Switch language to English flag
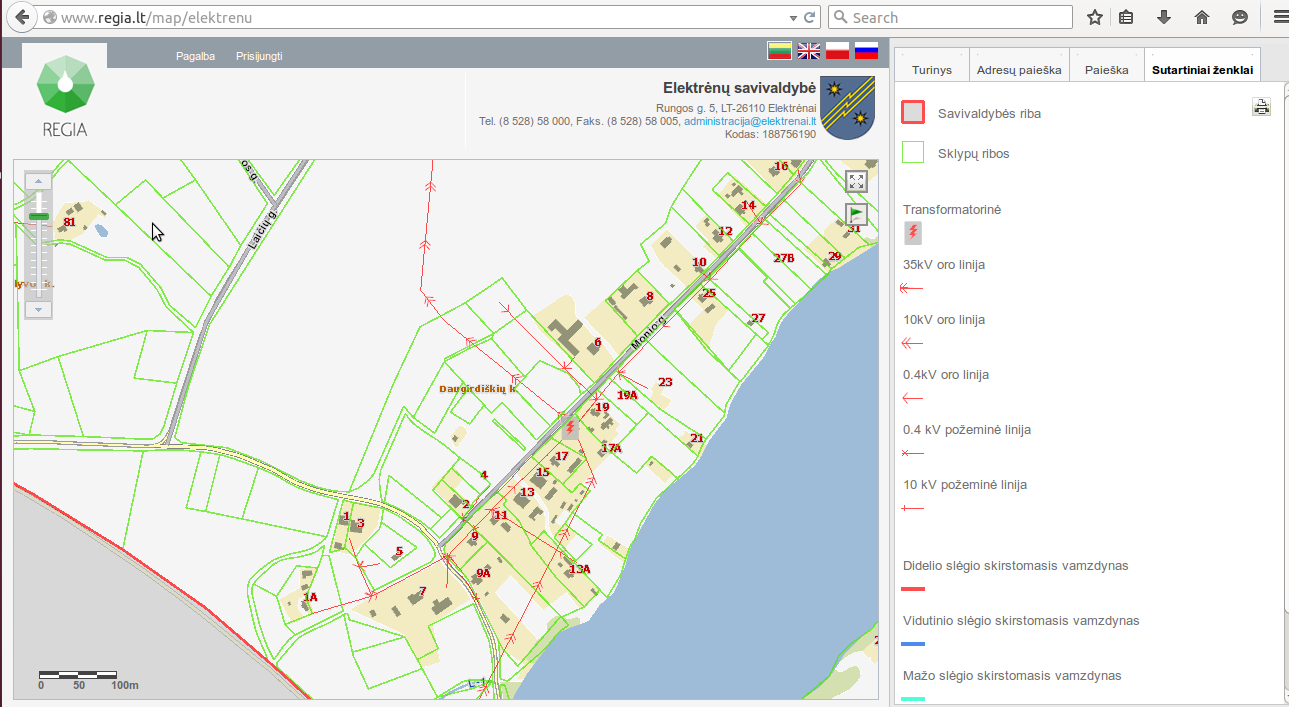The height and width of the screenshot is (707, 1289). point(808,51)
